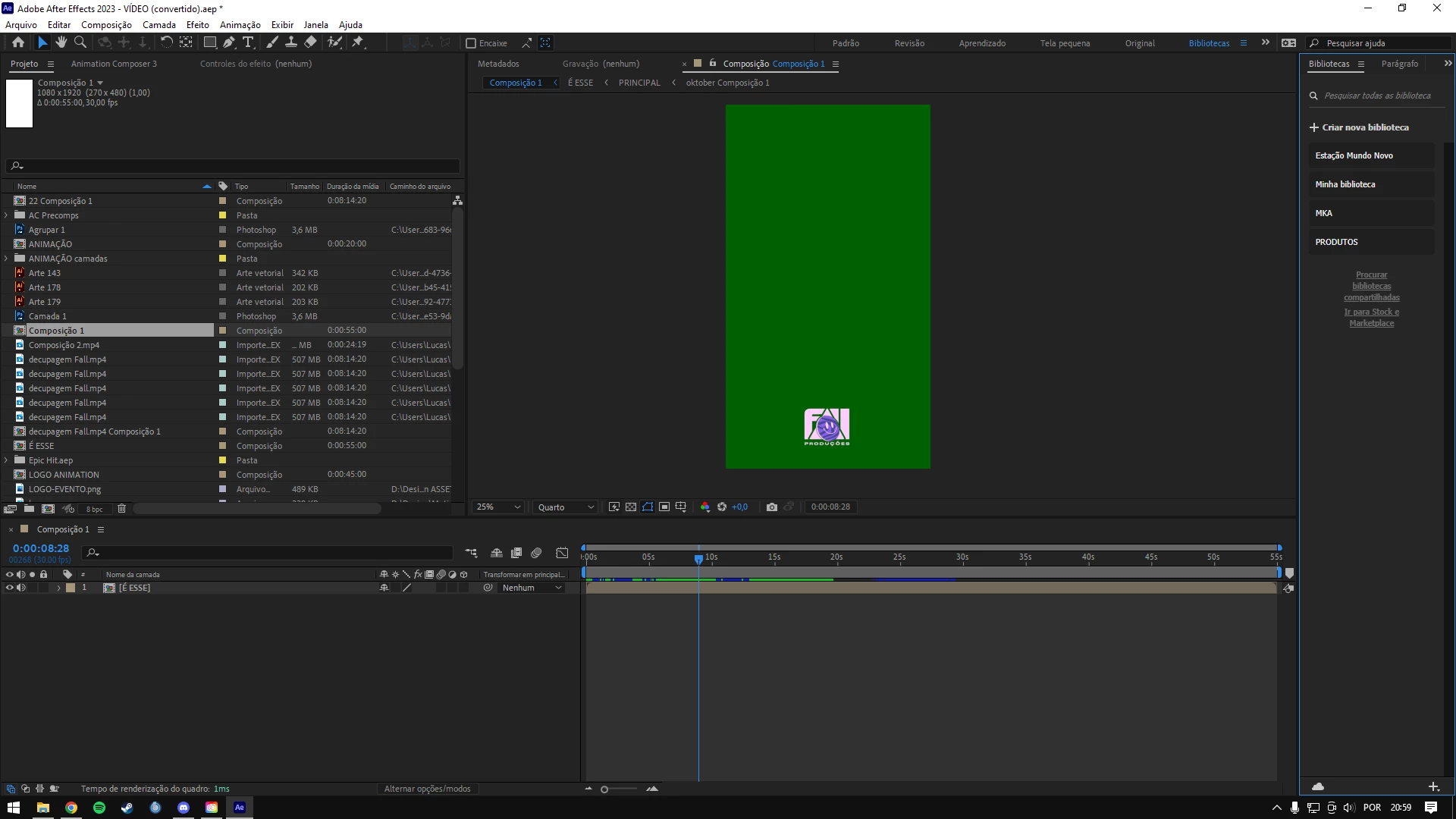Select the Puppet Pin tool
Screen dimensions: 1456x819
click(358, 42)
